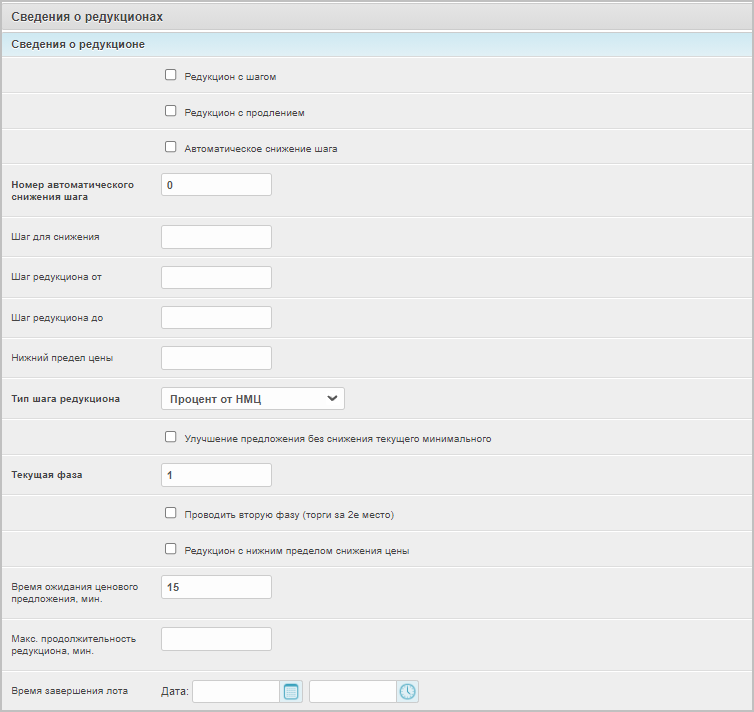Check 'Редукцион с нижним пределом' option
The width and height of the screenshot is (754, 712).
170,549
